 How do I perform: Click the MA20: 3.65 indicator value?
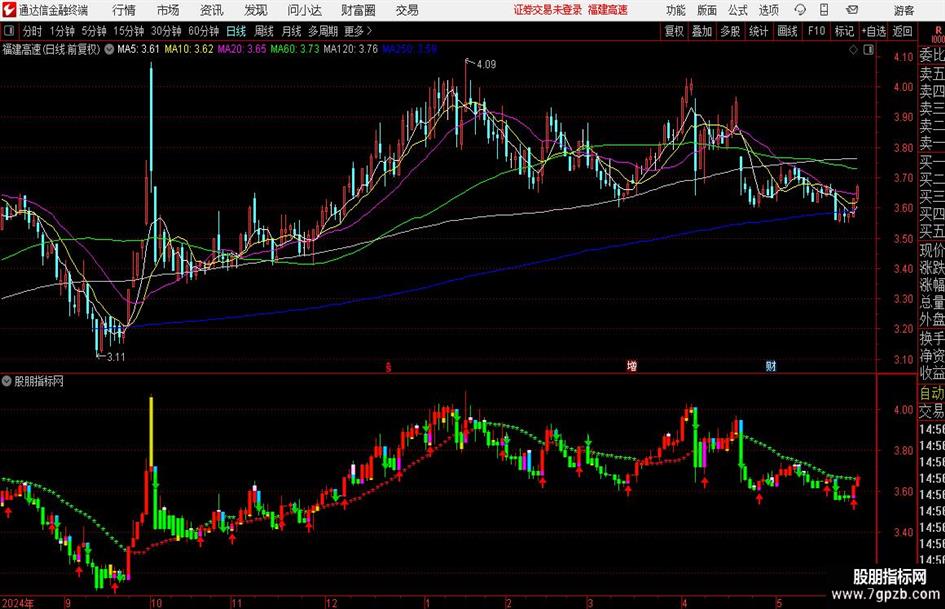(242, 49)
